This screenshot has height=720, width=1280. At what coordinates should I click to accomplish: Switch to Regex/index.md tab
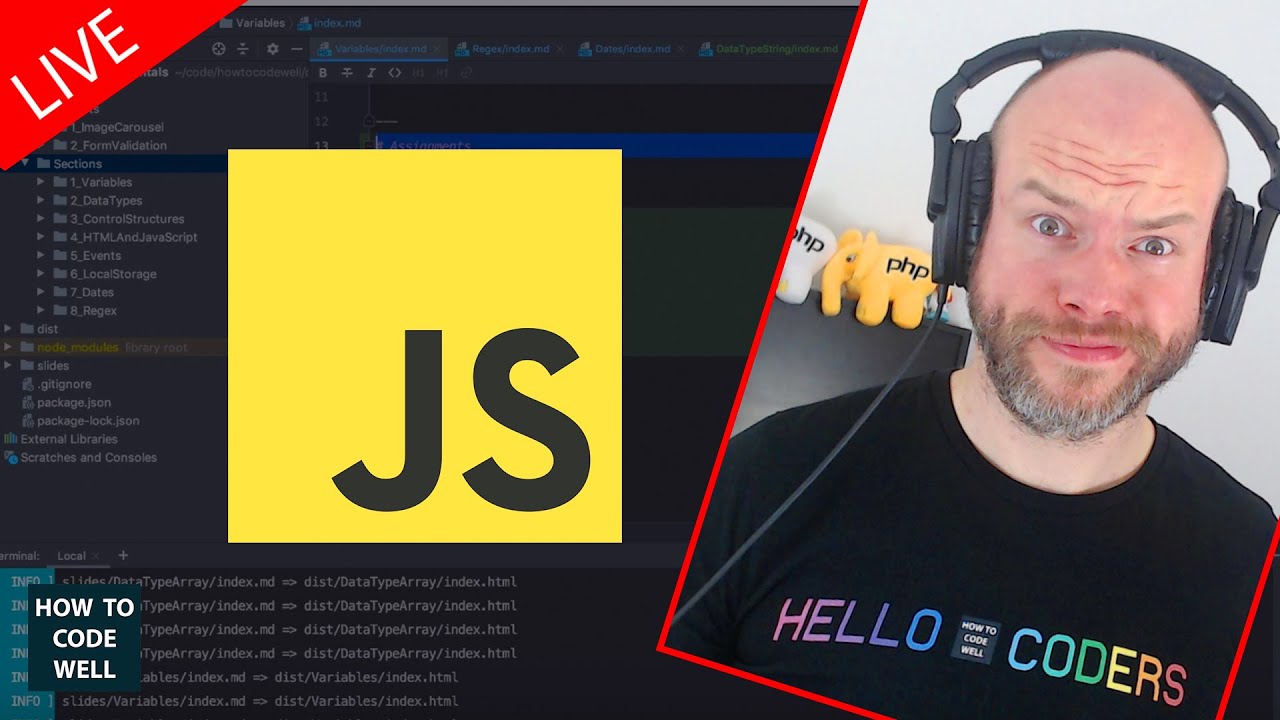(x=510, y=49)
